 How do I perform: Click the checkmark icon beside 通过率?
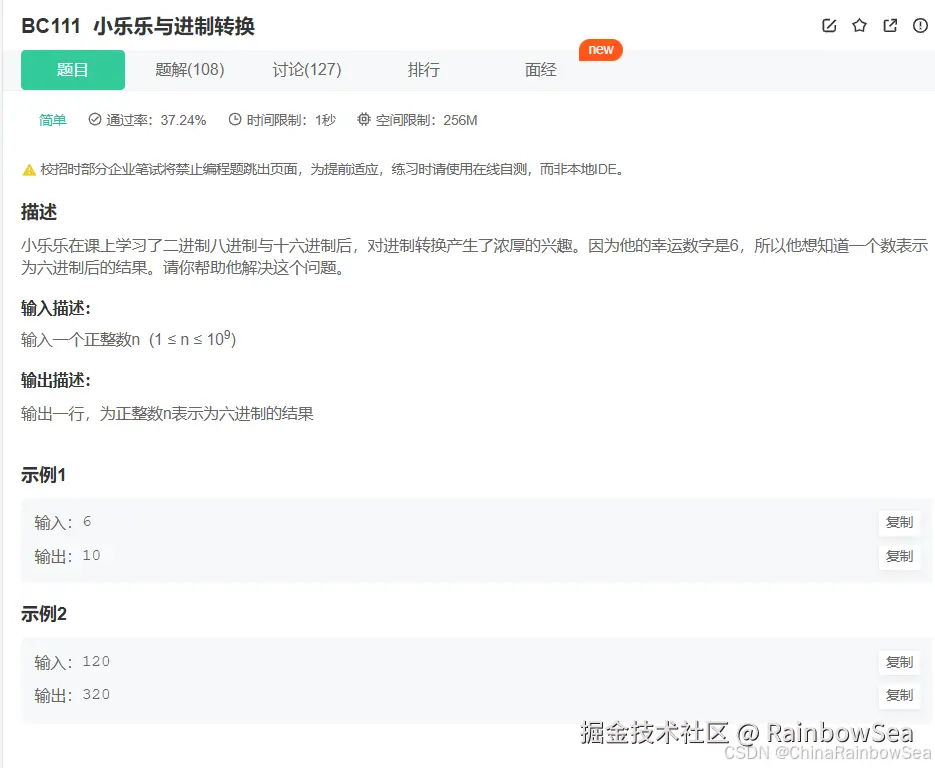pos(95,119)
